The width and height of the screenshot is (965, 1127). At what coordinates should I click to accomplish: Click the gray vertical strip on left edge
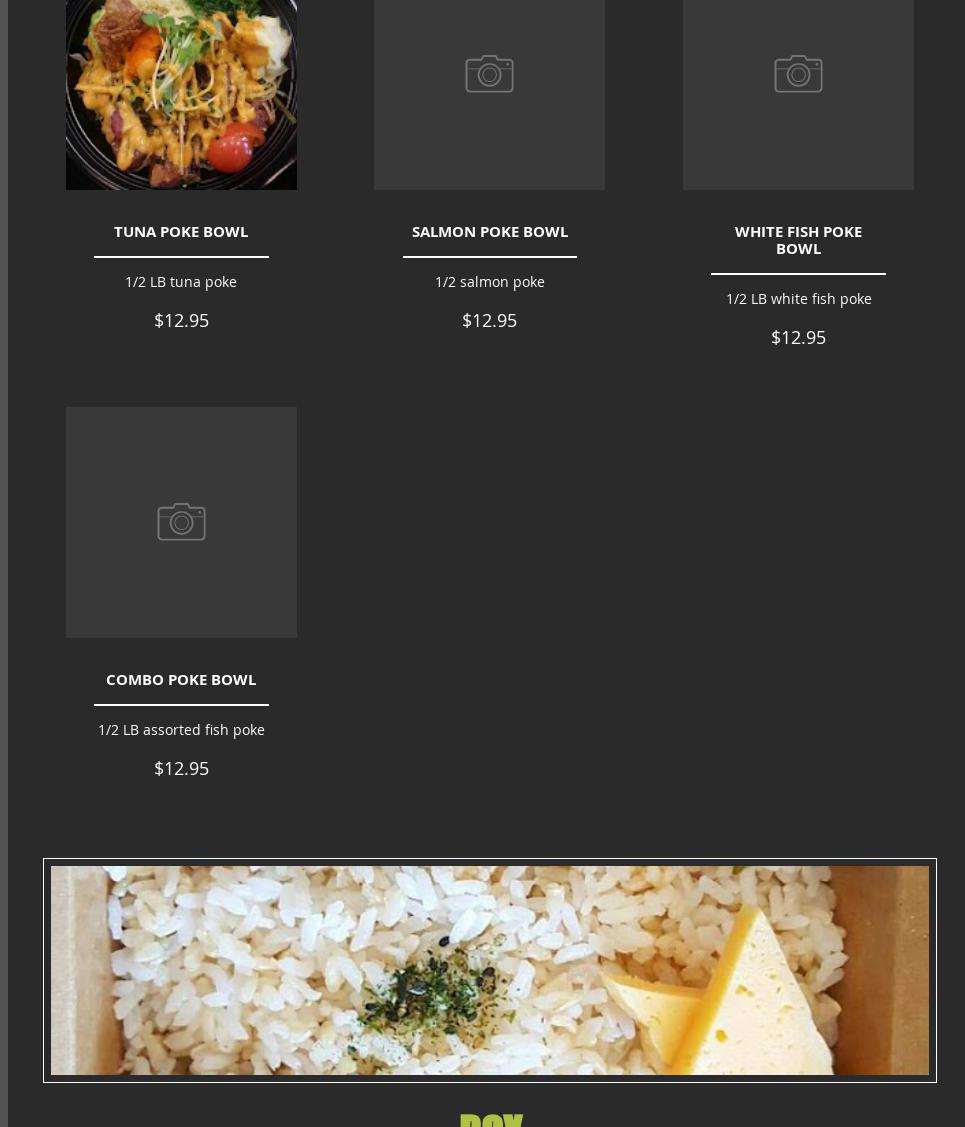(4, 564)
